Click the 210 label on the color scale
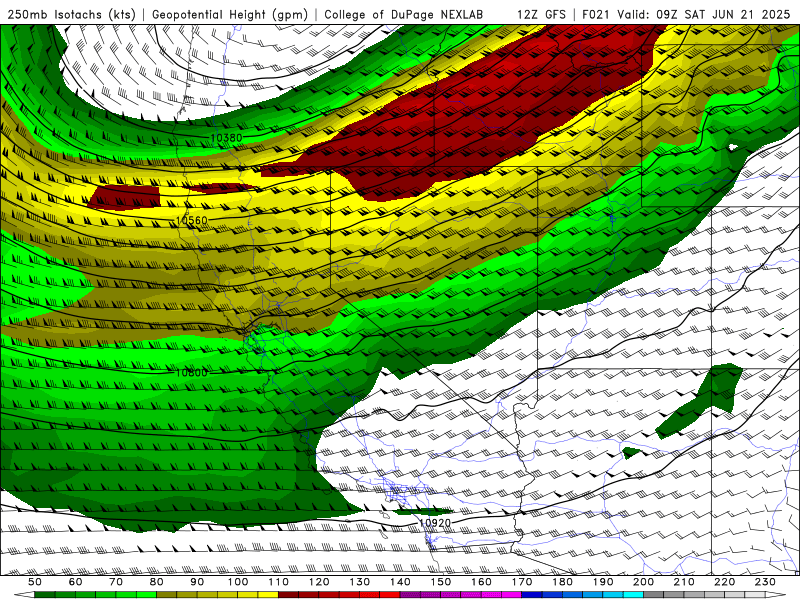Screen dimensions: 800x600 [x=684, y=582]
